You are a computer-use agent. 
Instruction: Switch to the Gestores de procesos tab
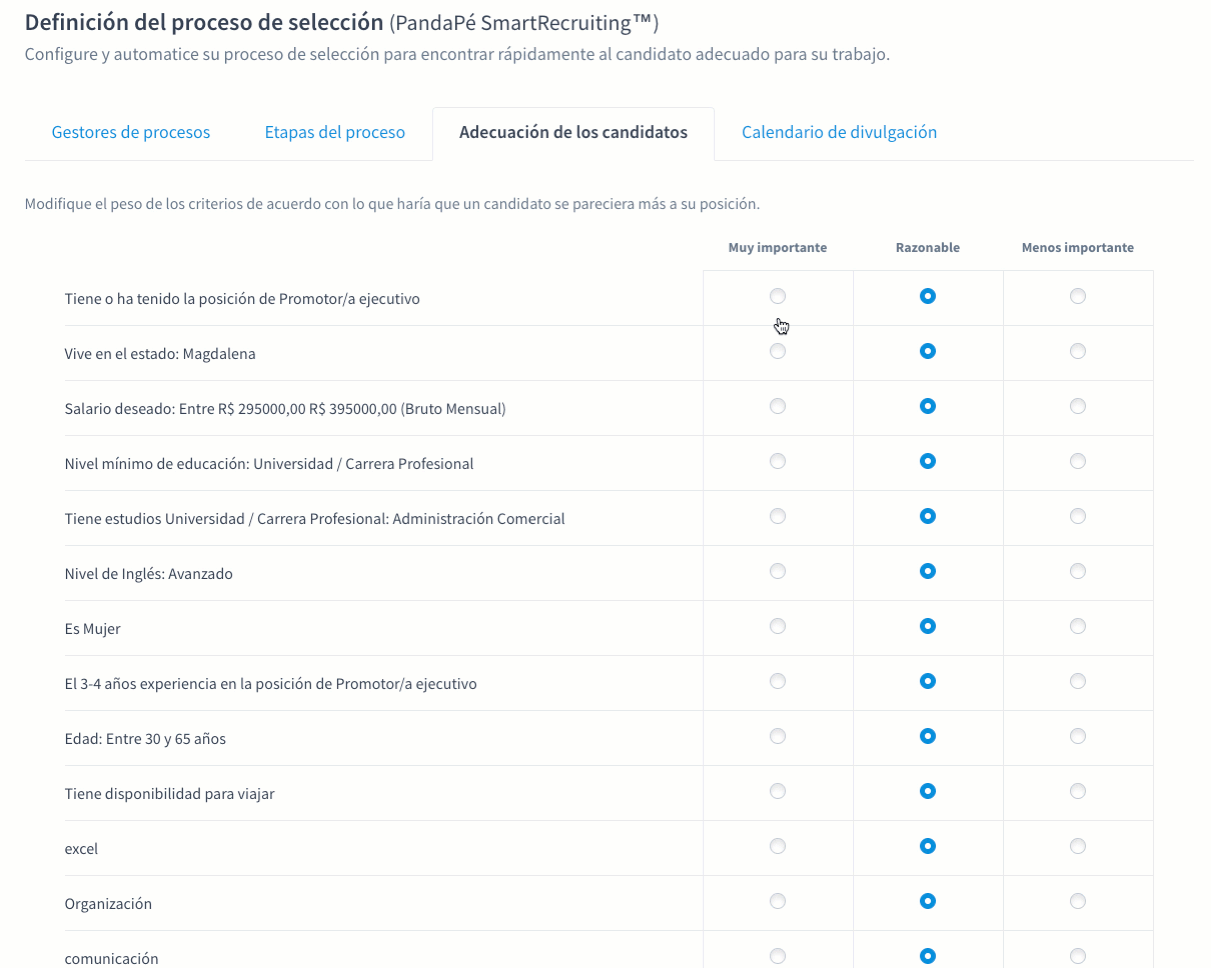(130, 131)
